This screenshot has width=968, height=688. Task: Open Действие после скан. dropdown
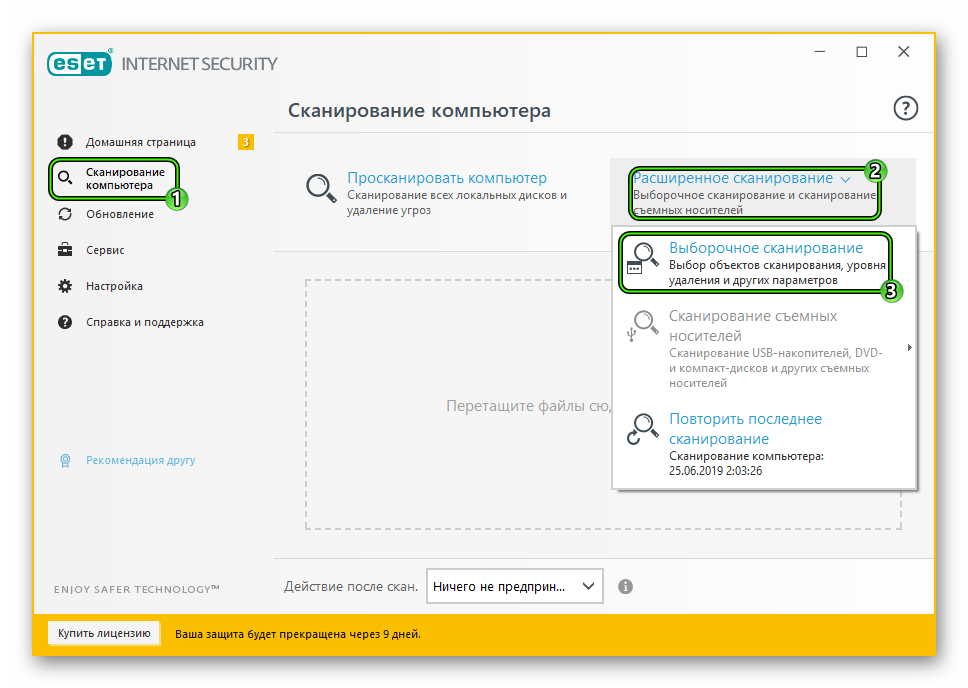point(514,586)
